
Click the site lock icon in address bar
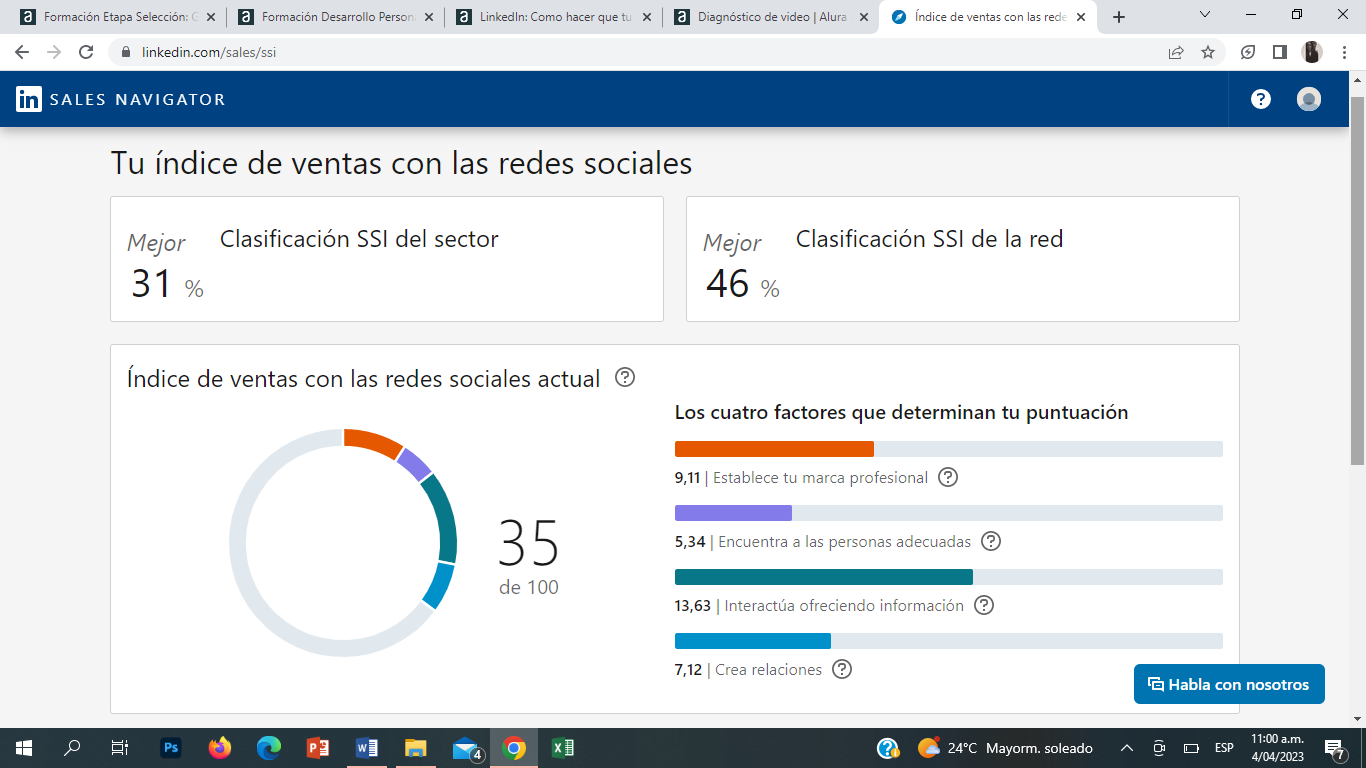tap(126, 52)
